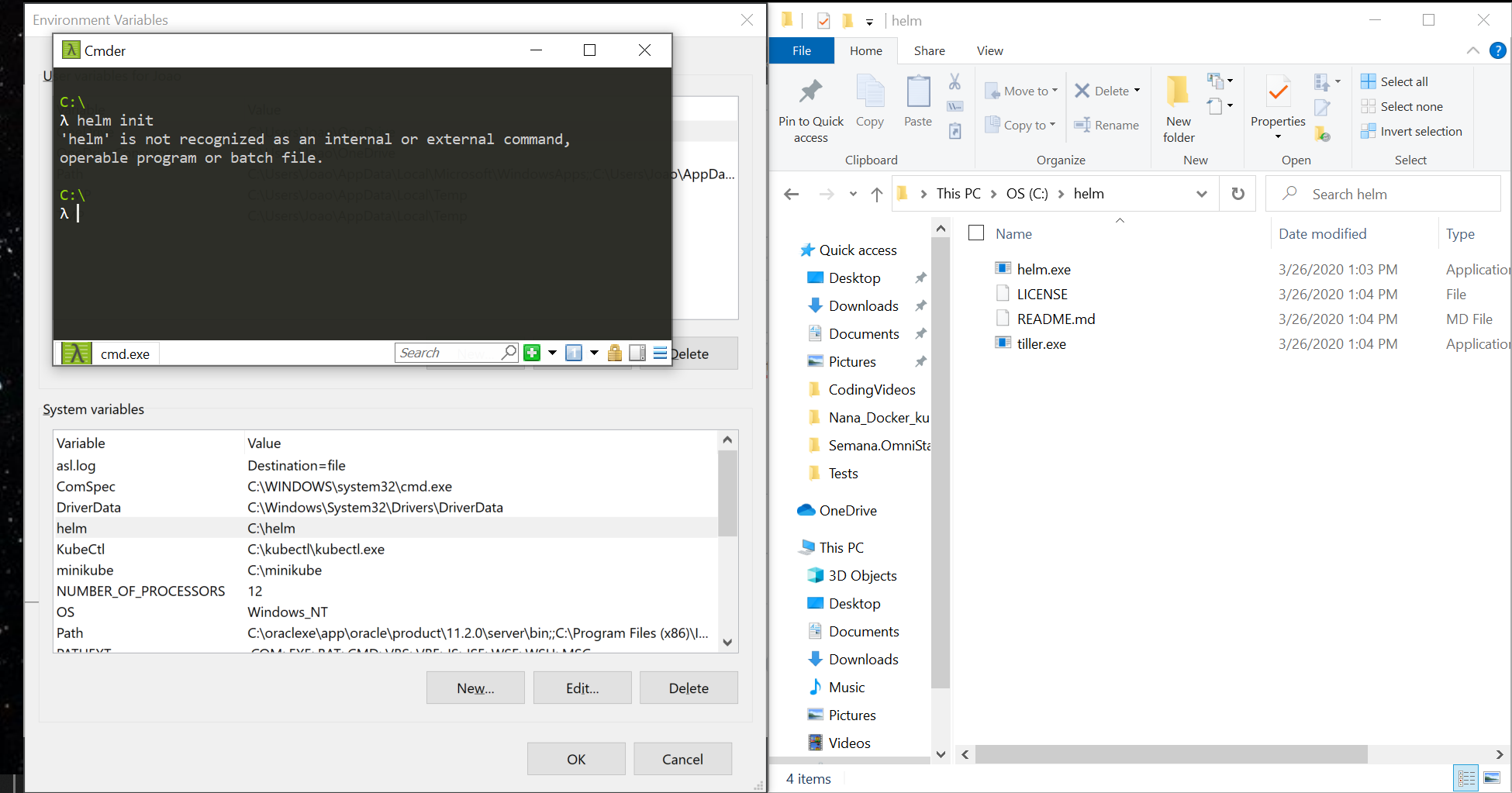Click the Cmder lambda title bar icon
The width and height of the screenshot is (1512, 793).
pyautogui.click(x=71, y=50)
